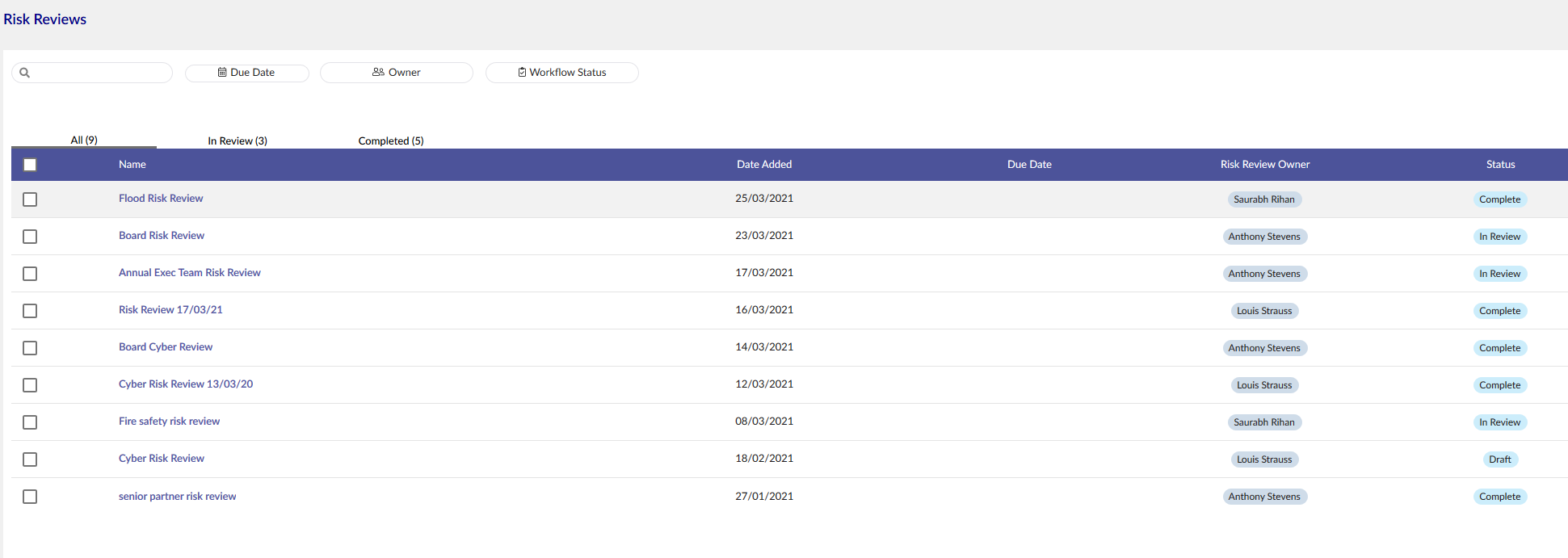This screenshot has width=1568, height=558.
Task: Click the Louis Strauss tag on Risk Review 17/03/21
Action: coord(1264,311)
